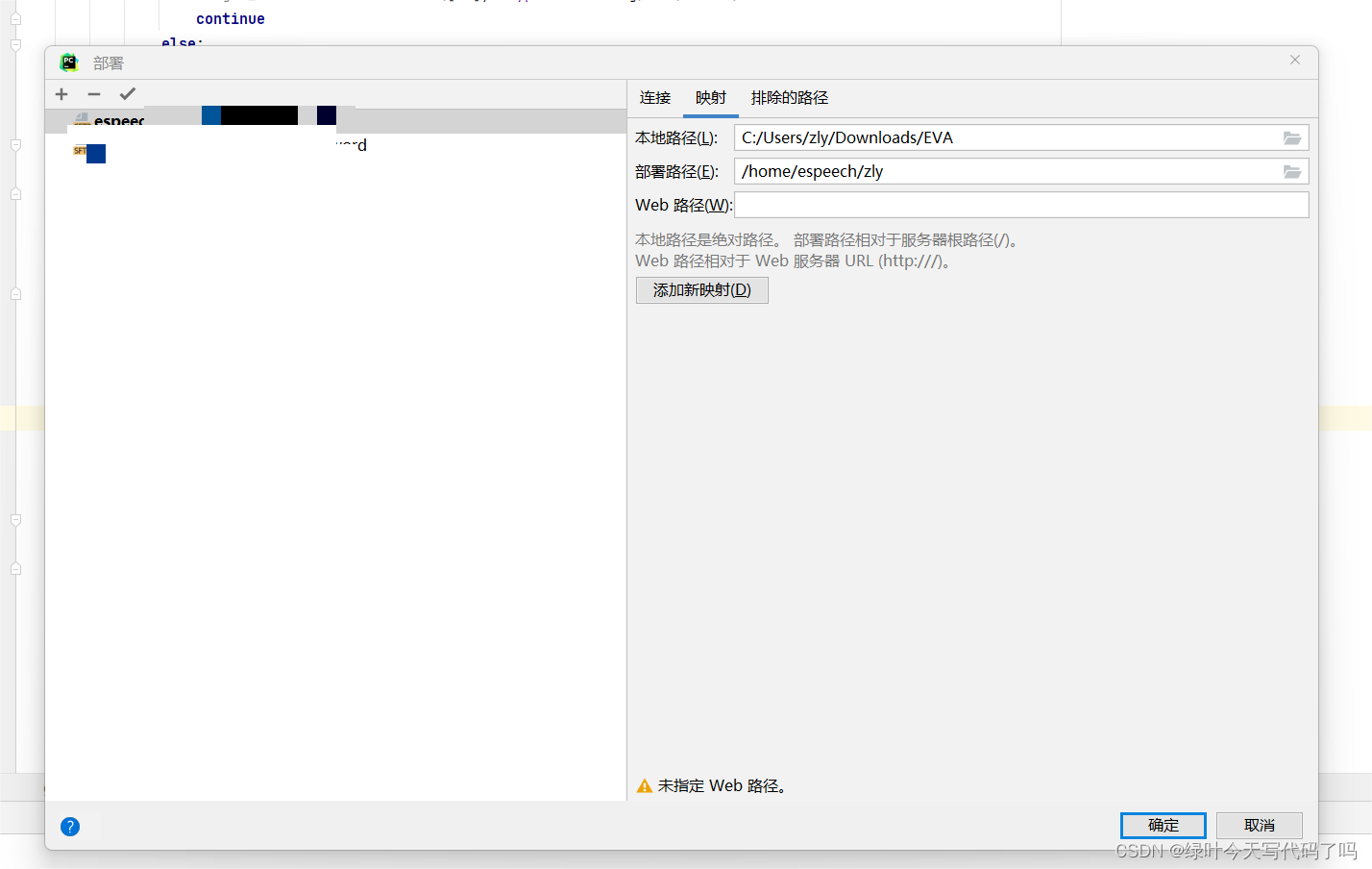Image resolution: width=1372 pixels, height=869 pixels.
Task: Confirm with the 确定 button
Action: (1164, 826)
